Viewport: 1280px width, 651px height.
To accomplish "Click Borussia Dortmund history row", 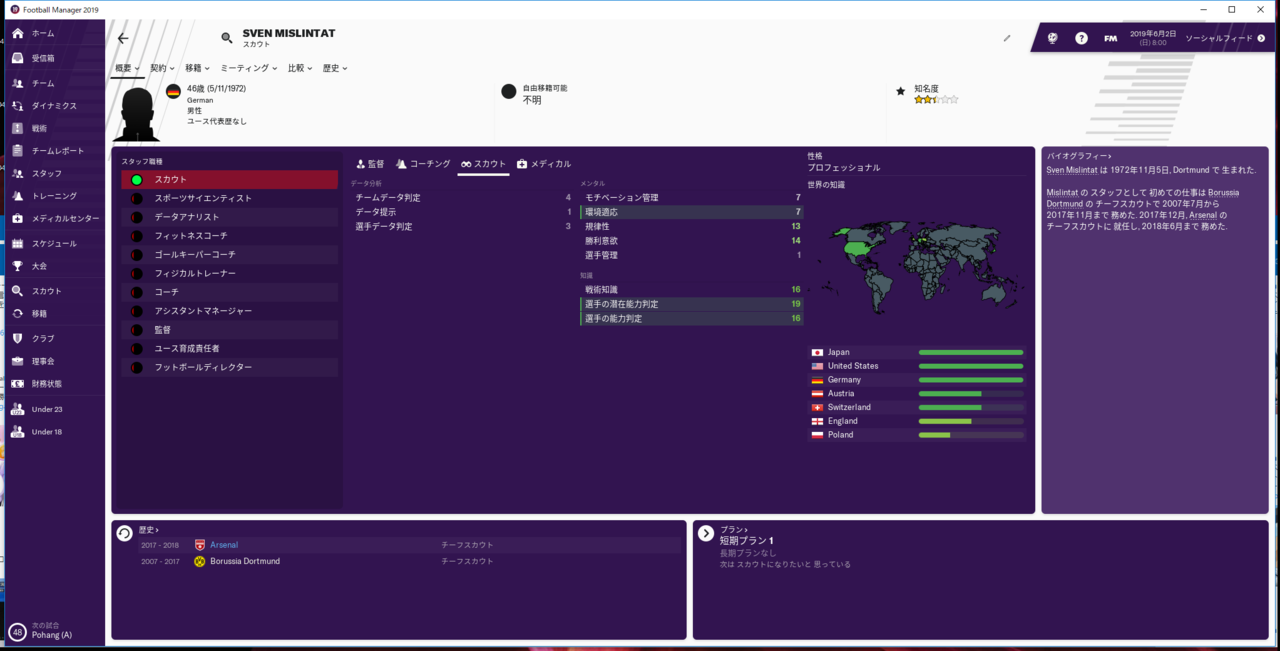I will coord(398,561).
